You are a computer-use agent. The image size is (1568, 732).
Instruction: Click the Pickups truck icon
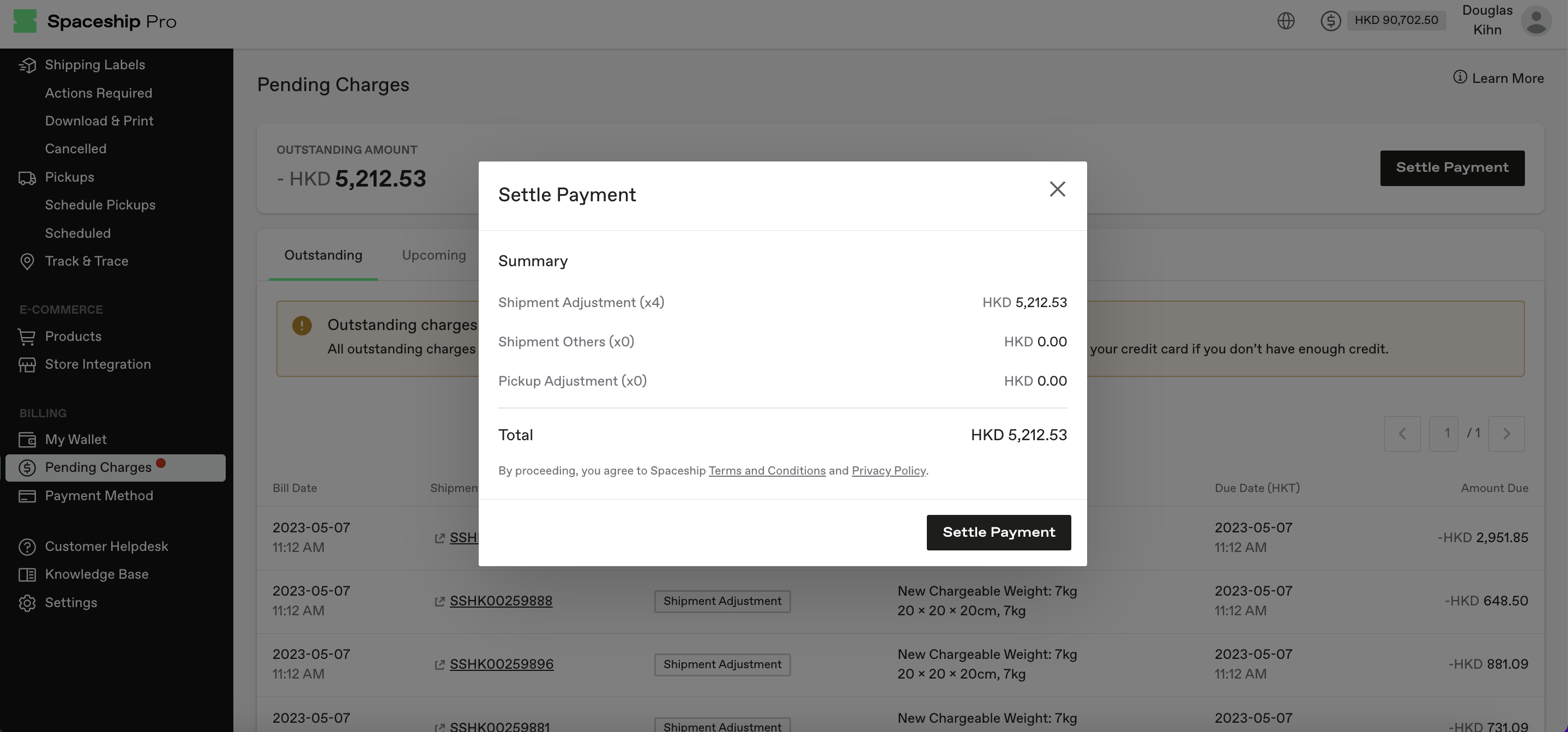pyautogui.click(x=27, y=177)
